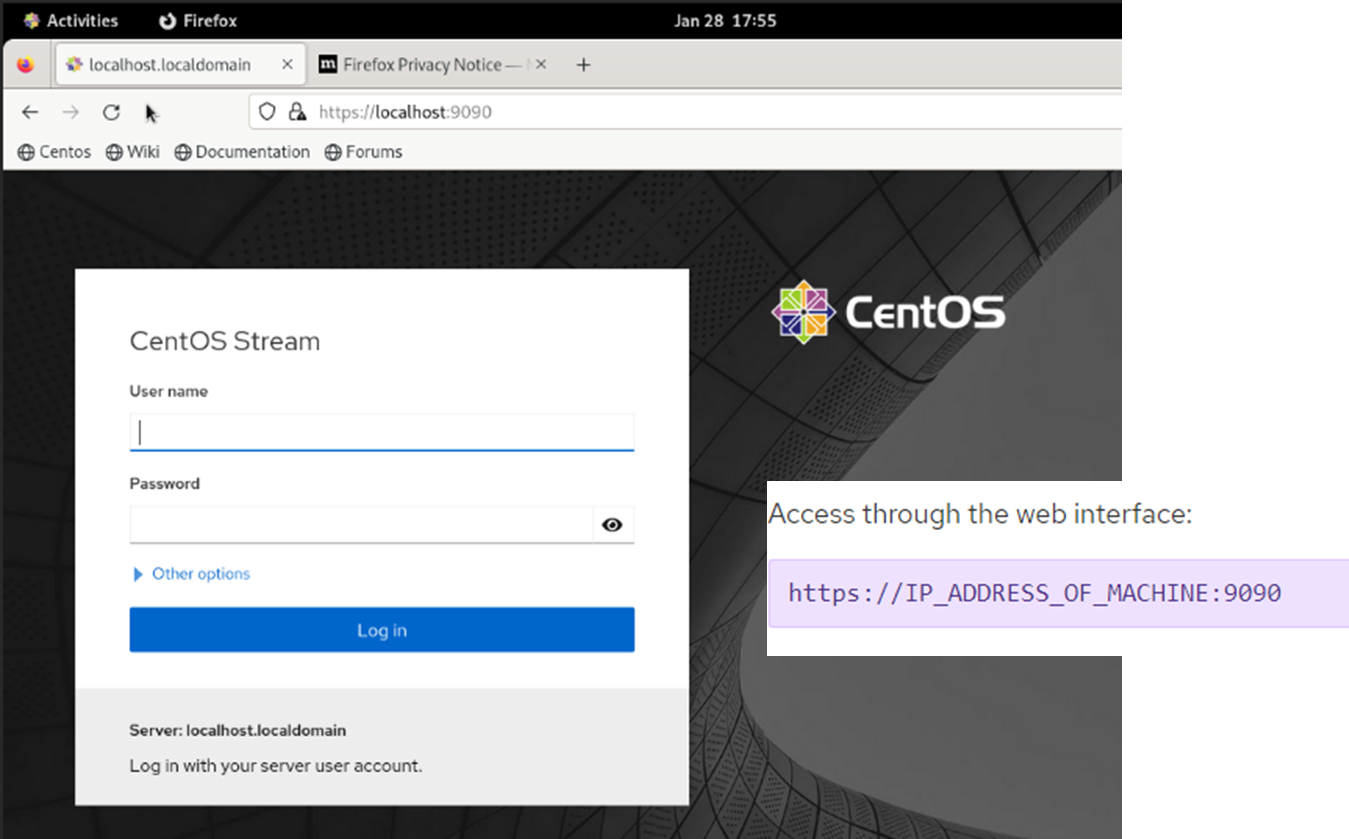Switch to the Firefox Privacy Notice tab

(x=422, y=65)
